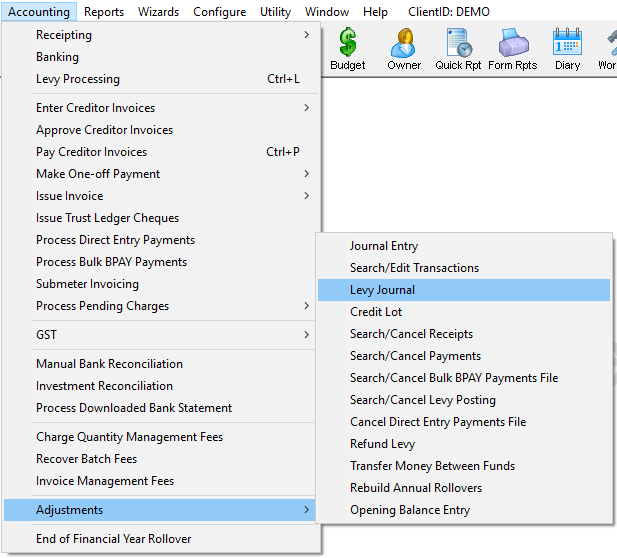Choose Search/Cancel Bulk BPAY Payments File
The width and height of the screenshot is (617, 558).
(464, 378)
